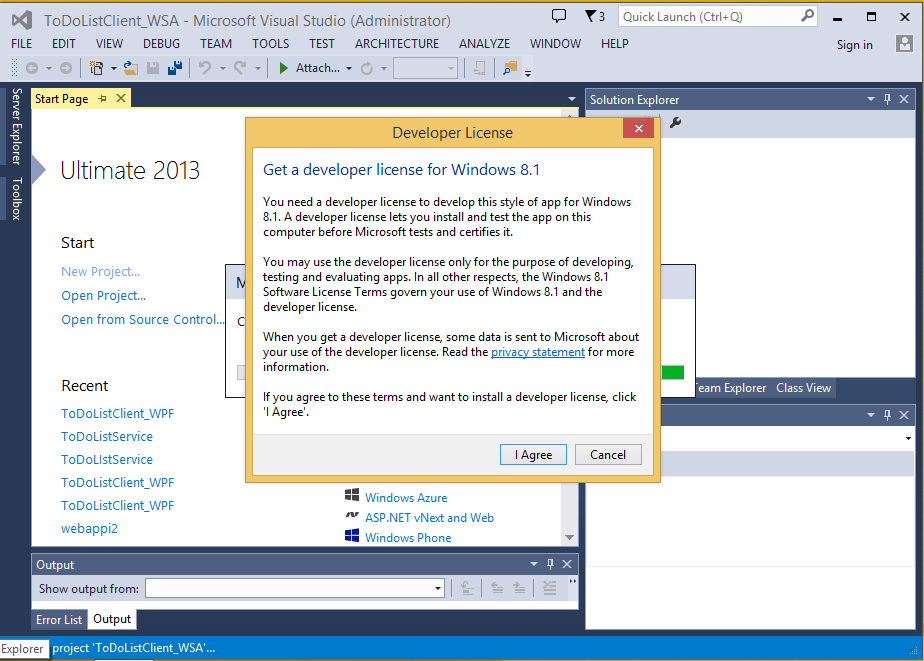Image resolution: width=924 pixels, height=661 pixels.
Task: Click the Start Page vertical scrollbar down arrow
Action: click(569, 537)
